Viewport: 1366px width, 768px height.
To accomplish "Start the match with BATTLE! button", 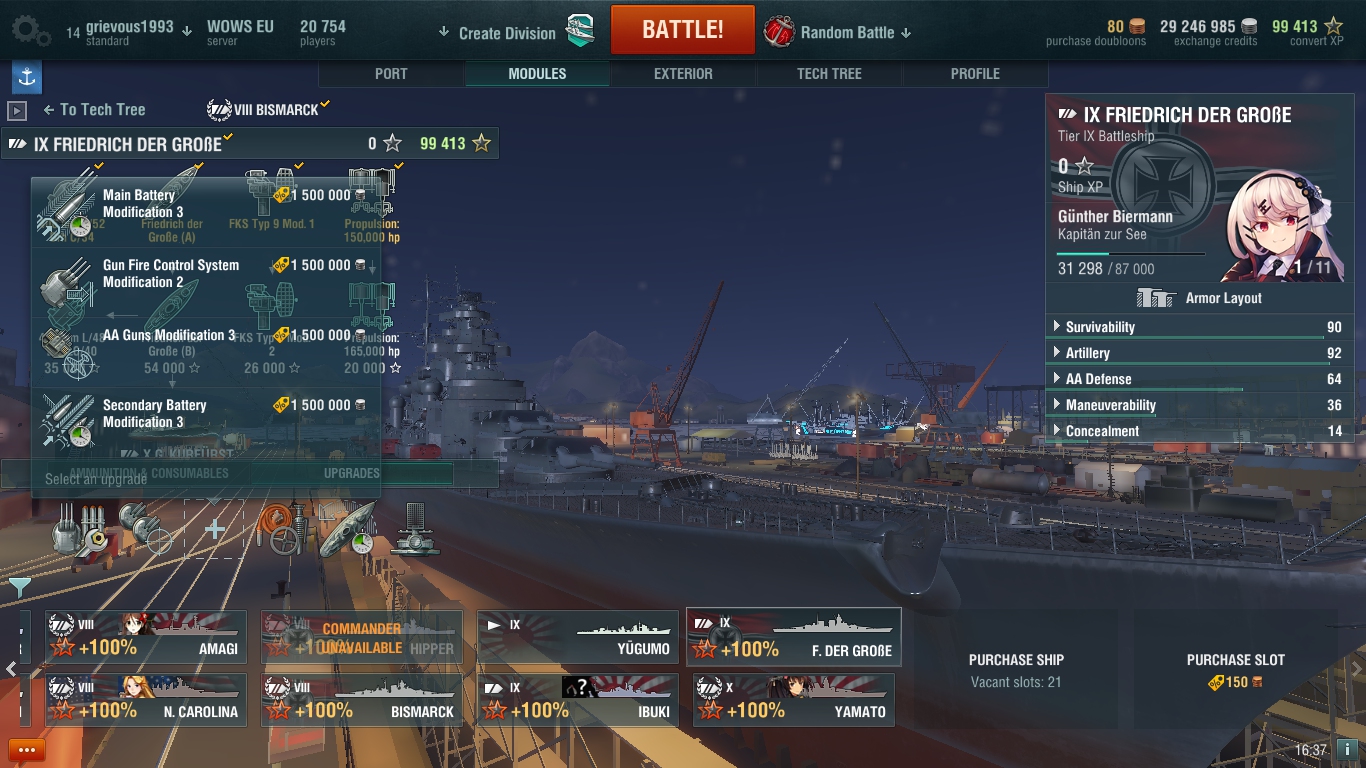I will [683, 30].
